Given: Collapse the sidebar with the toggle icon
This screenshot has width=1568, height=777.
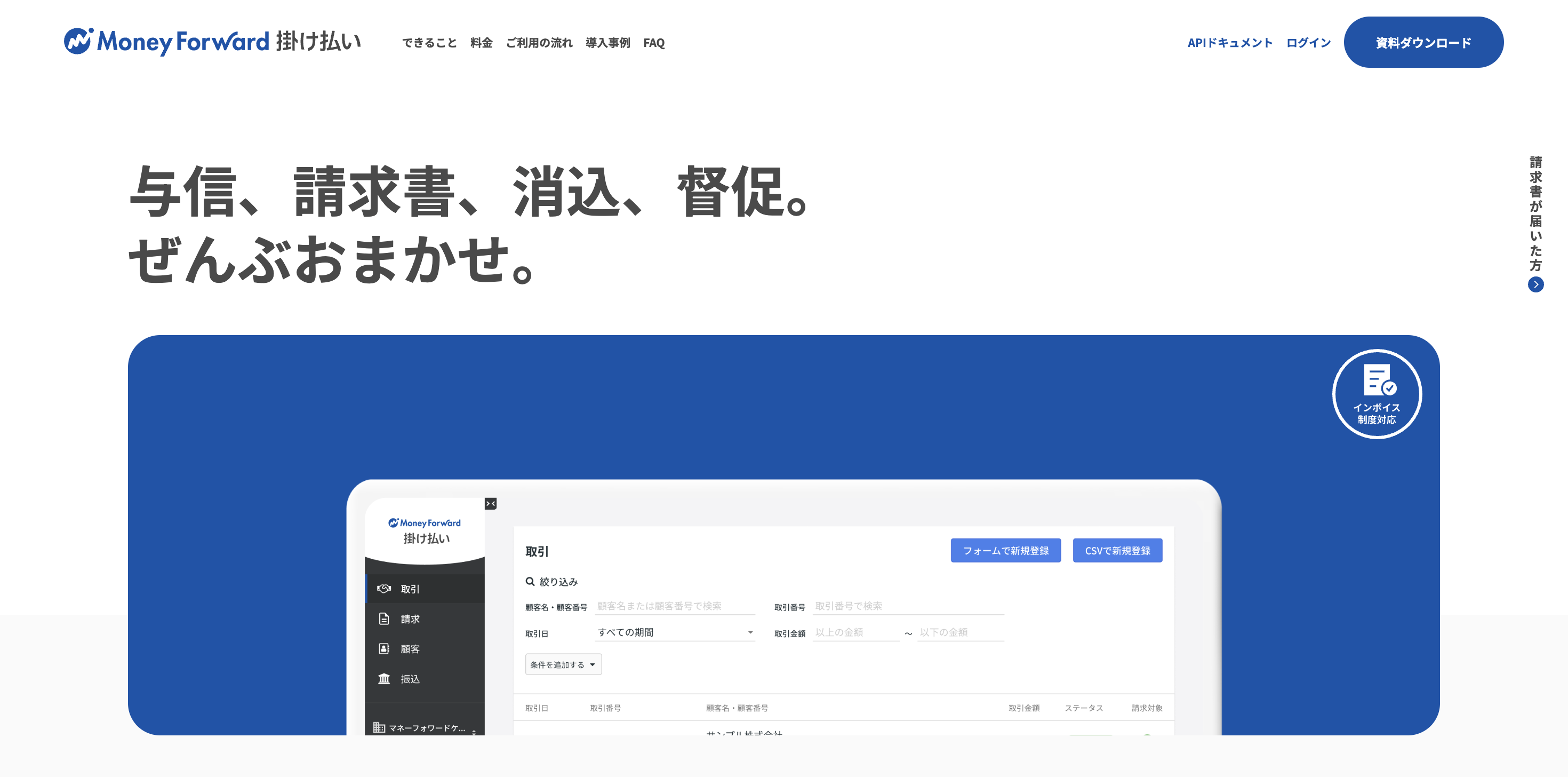Looking at the screenshot, I should [491, 504].
